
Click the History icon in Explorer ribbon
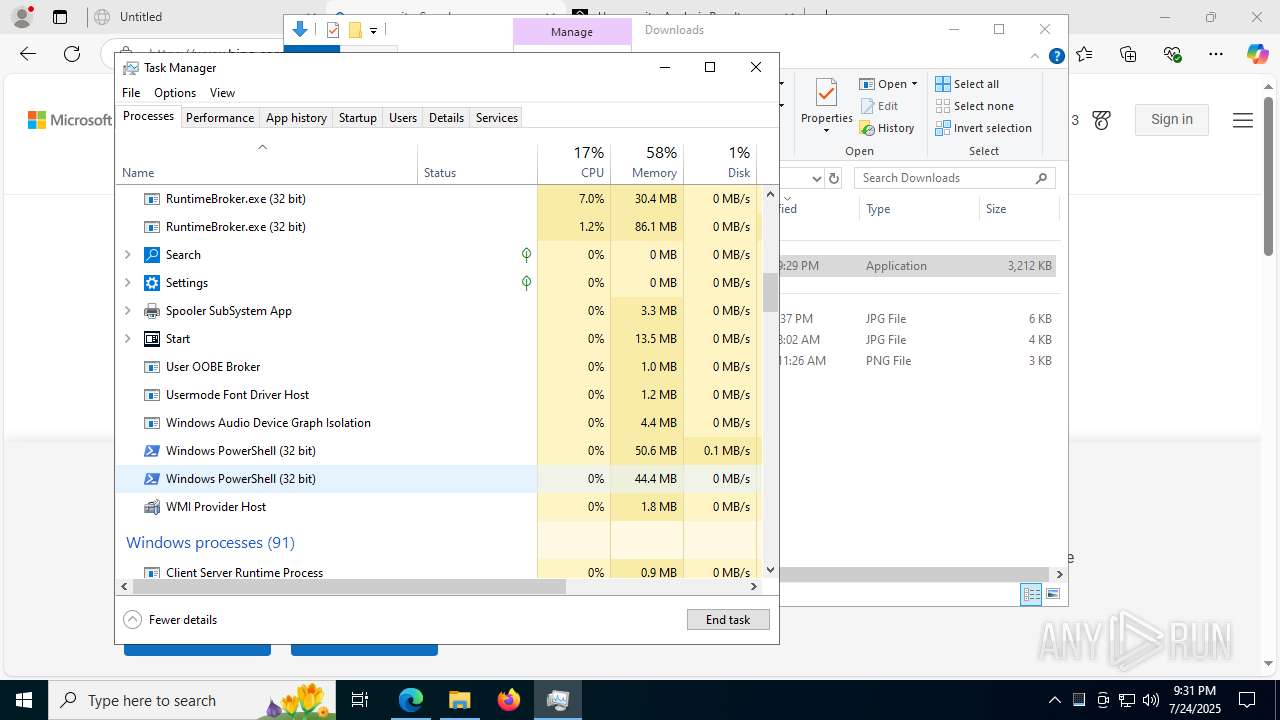867,128
